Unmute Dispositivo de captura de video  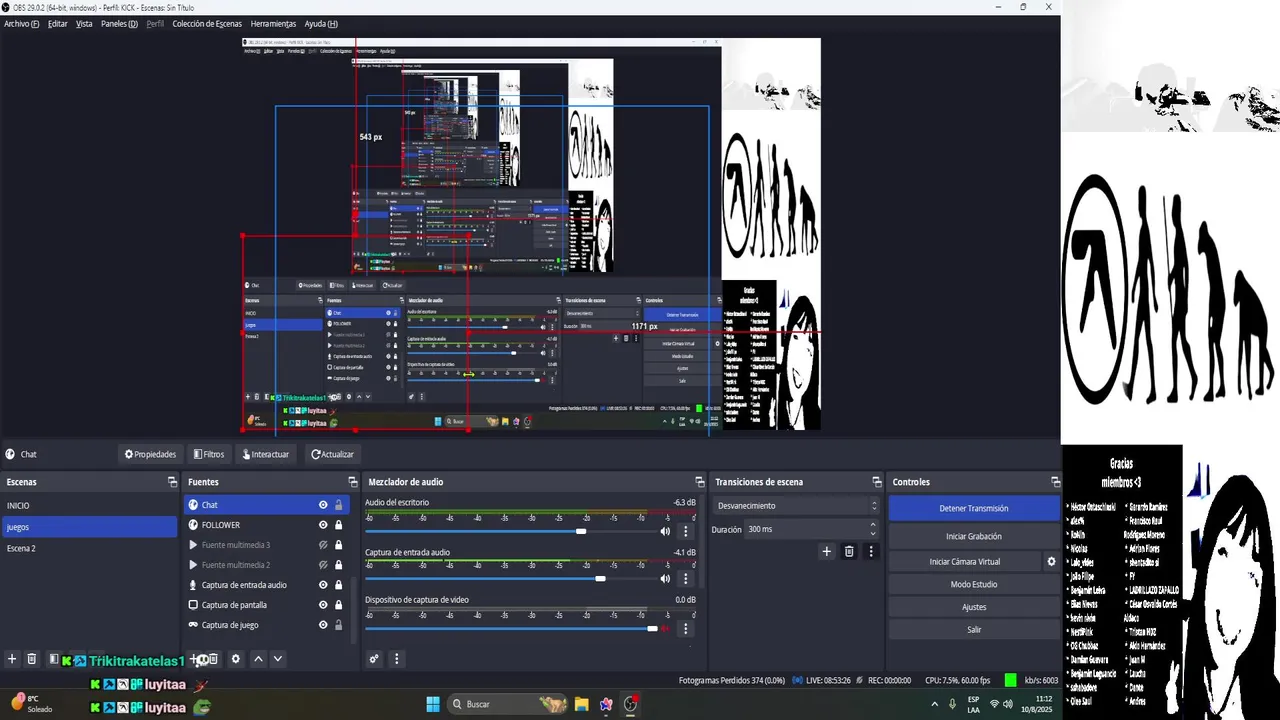pyautogui.click(x=665, y=629)
